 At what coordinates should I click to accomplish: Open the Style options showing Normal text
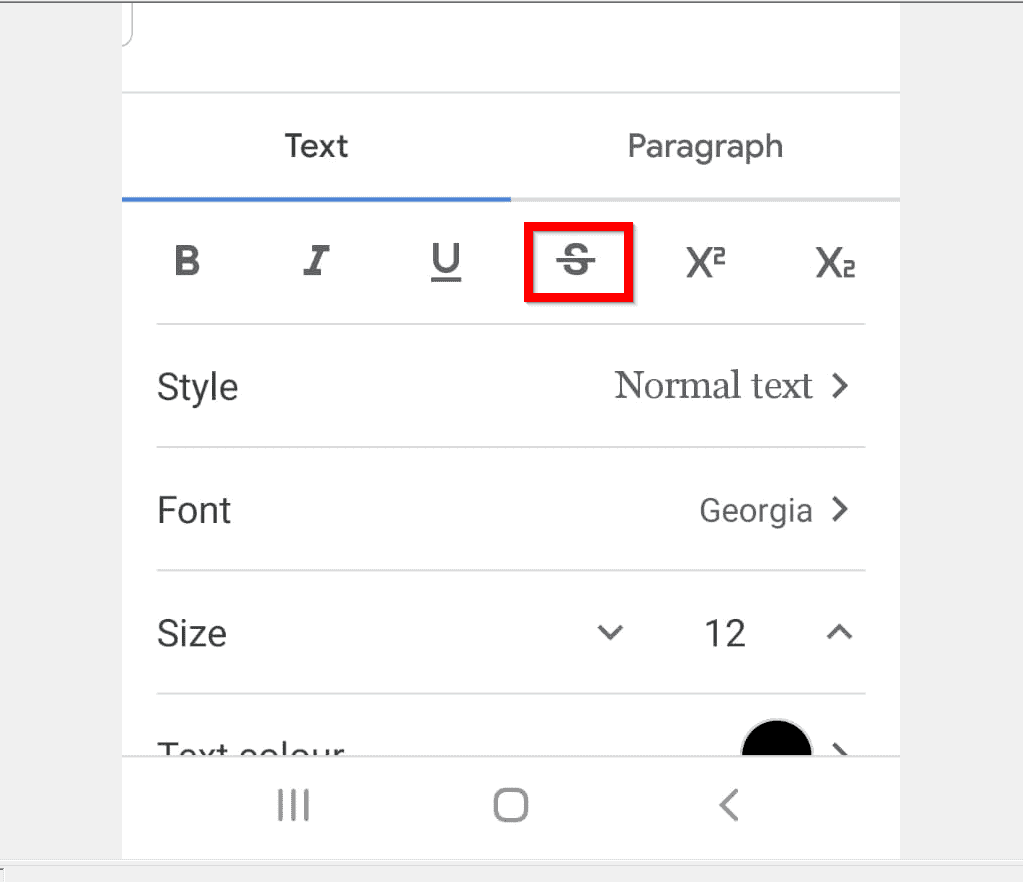click(x=510, y=387)
